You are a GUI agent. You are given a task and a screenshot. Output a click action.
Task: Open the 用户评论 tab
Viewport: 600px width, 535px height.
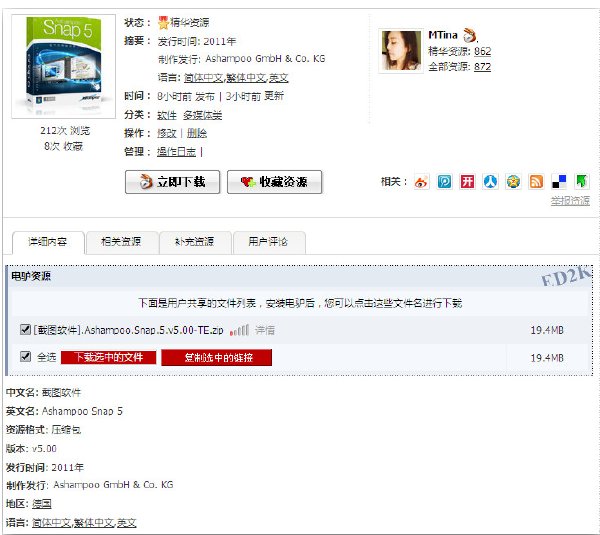coord(268,242)
